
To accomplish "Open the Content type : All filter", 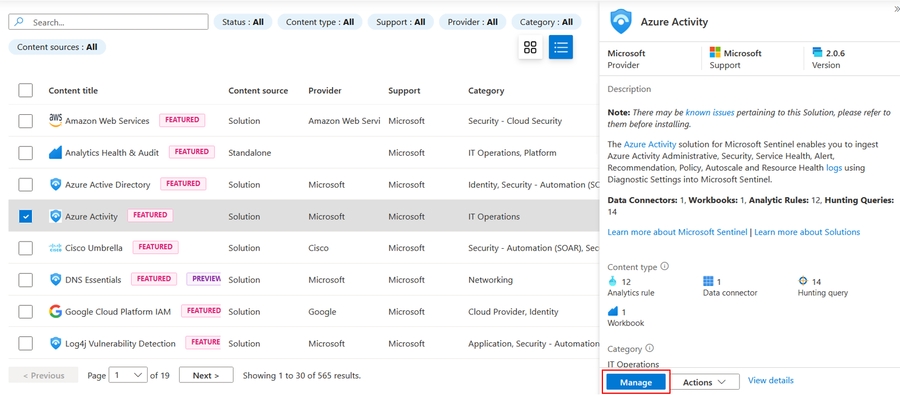I will 320,22.
